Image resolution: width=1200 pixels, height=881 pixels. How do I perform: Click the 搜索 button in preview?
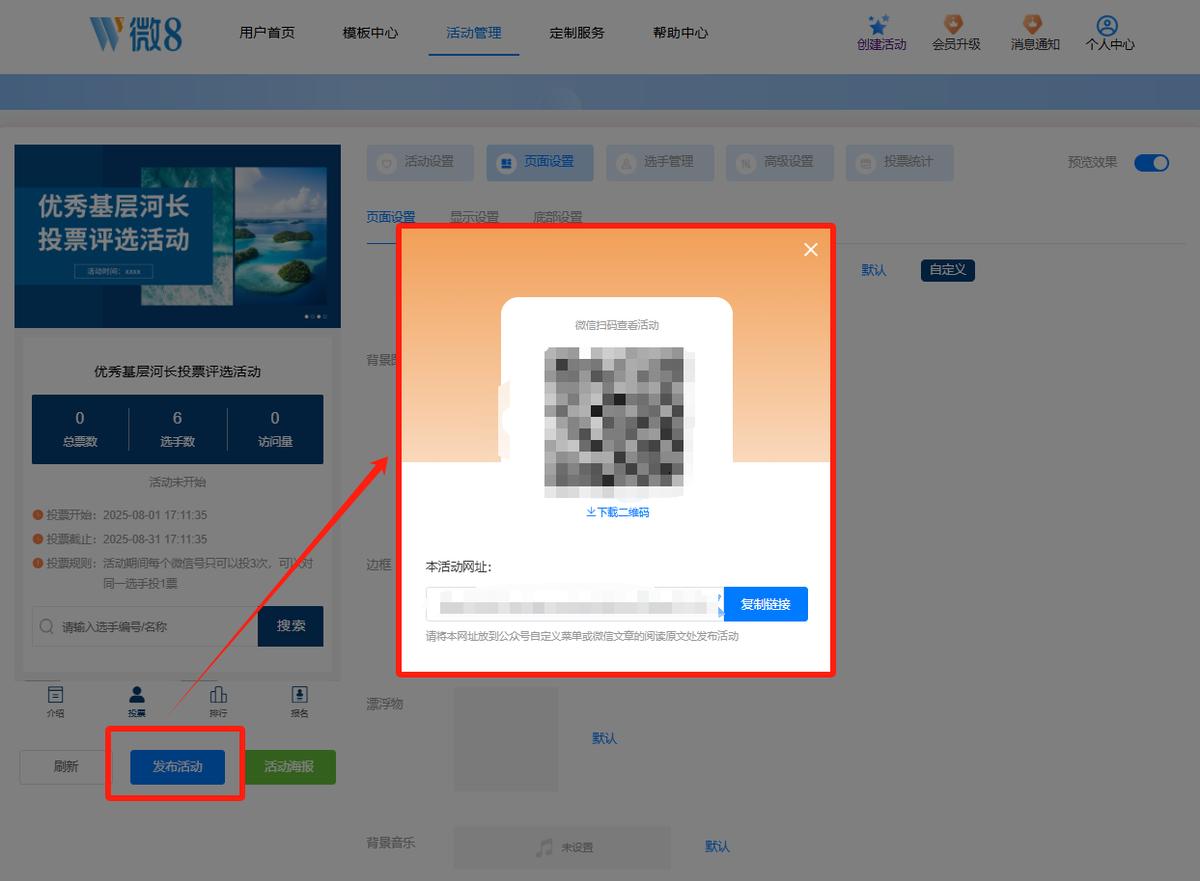tap(291, 626)
